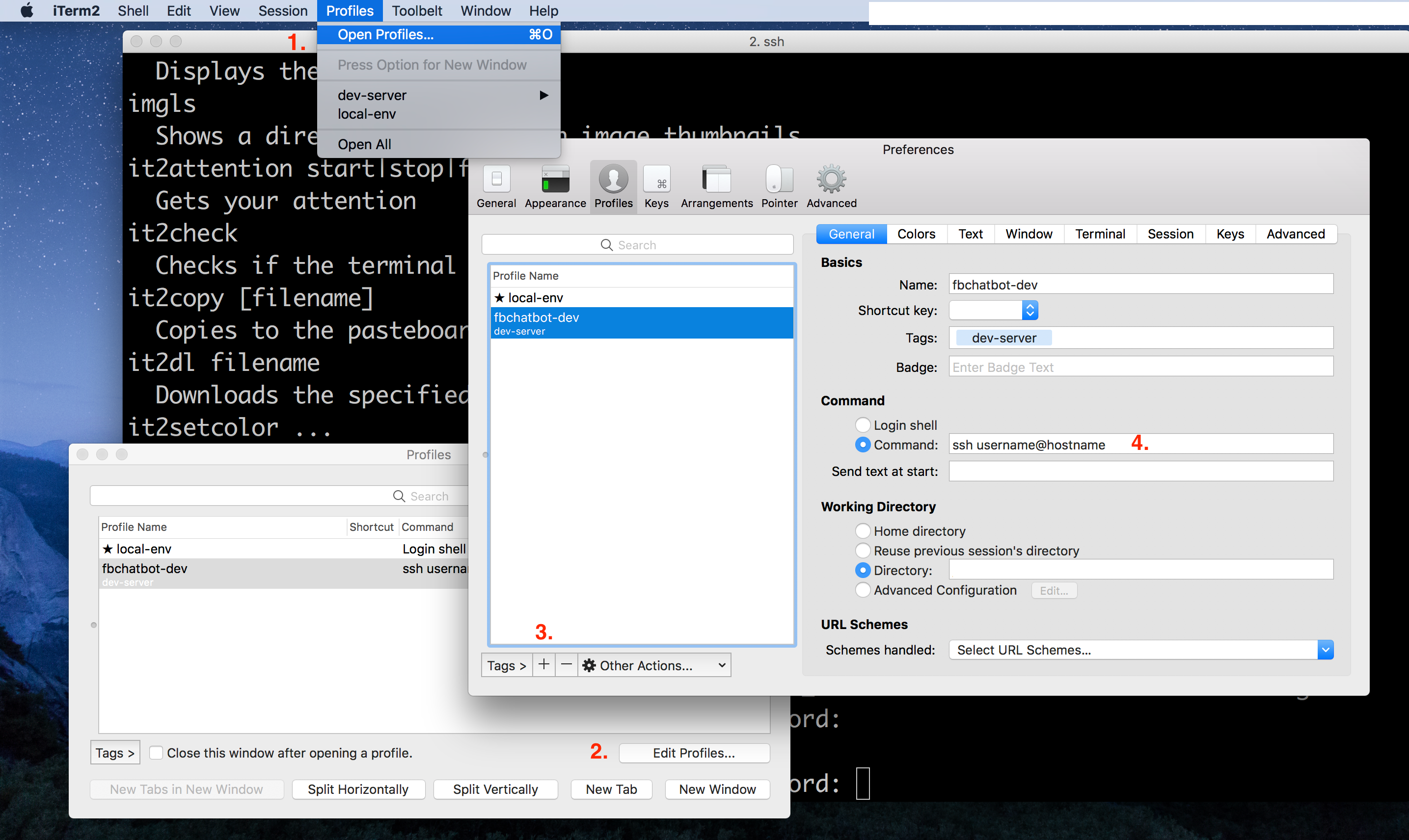Viewport: 1409px width, 840px height.
Task: Open Pointer preferences toolbar icon
Action: coord(779,187)
